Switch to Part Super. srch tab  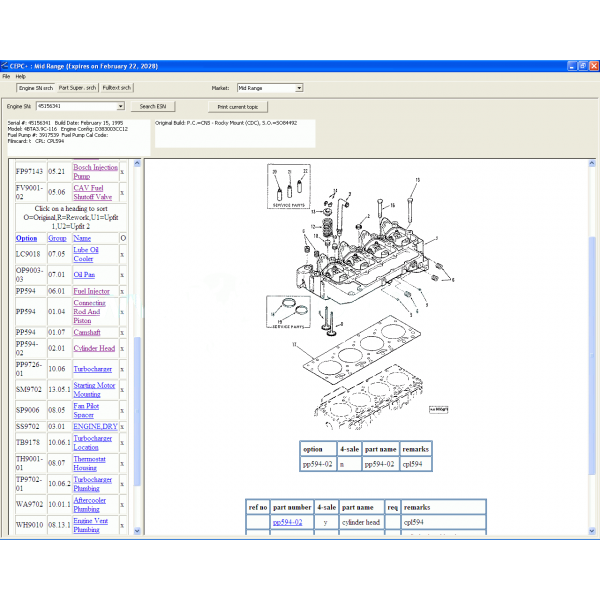coord(77,88)
